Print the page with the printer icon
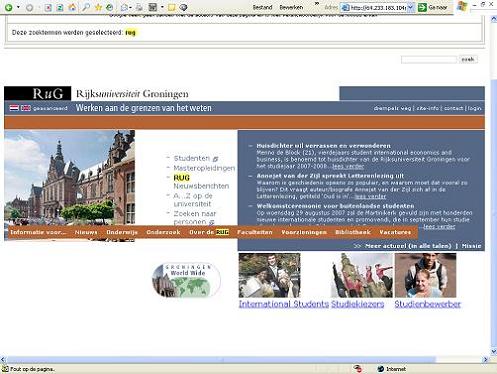The width and height of the screenshot is (497, 374). pos(139,7)
